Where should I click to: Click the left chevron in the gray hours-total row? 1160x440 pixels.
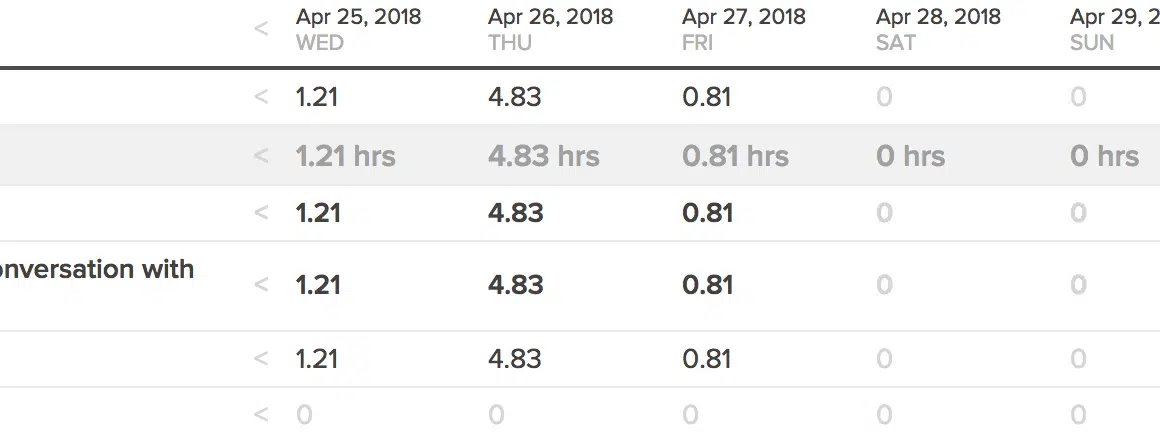tap(261, 156)
